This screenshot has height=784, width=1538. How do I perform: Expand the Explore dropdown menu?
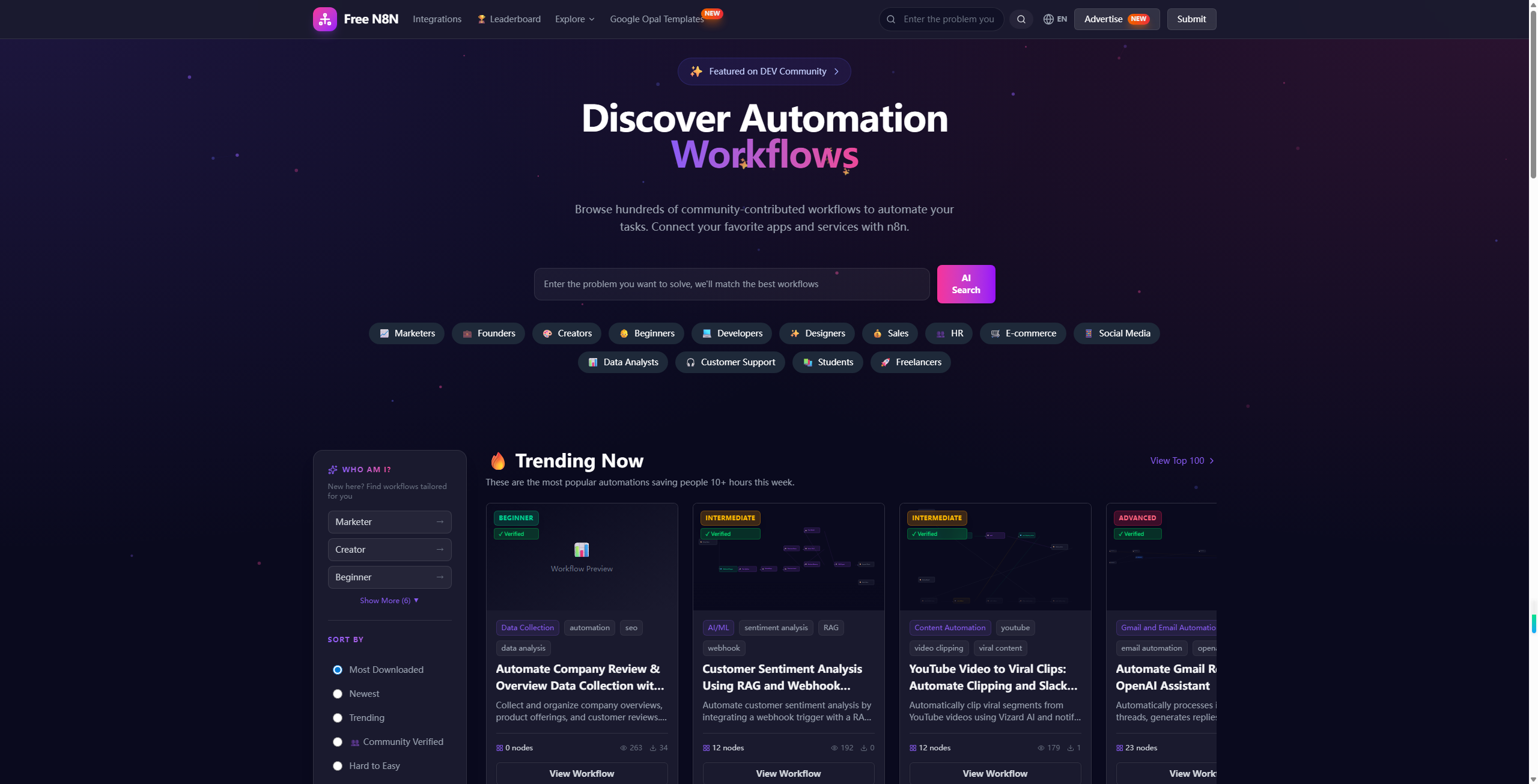[575, 19]
